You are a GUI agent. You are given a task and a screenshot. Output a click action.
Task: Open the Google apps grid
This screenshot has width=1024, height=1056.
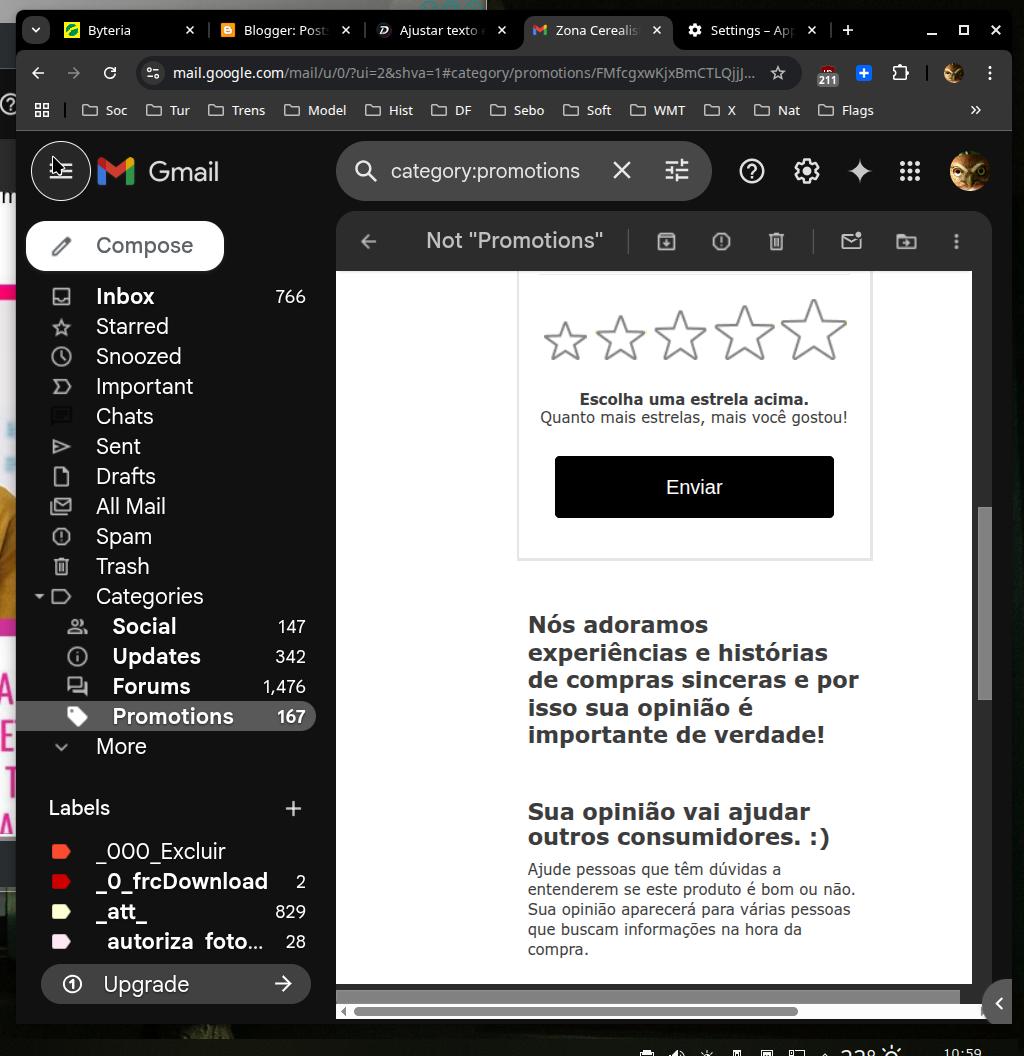click(x=909, y=171)
